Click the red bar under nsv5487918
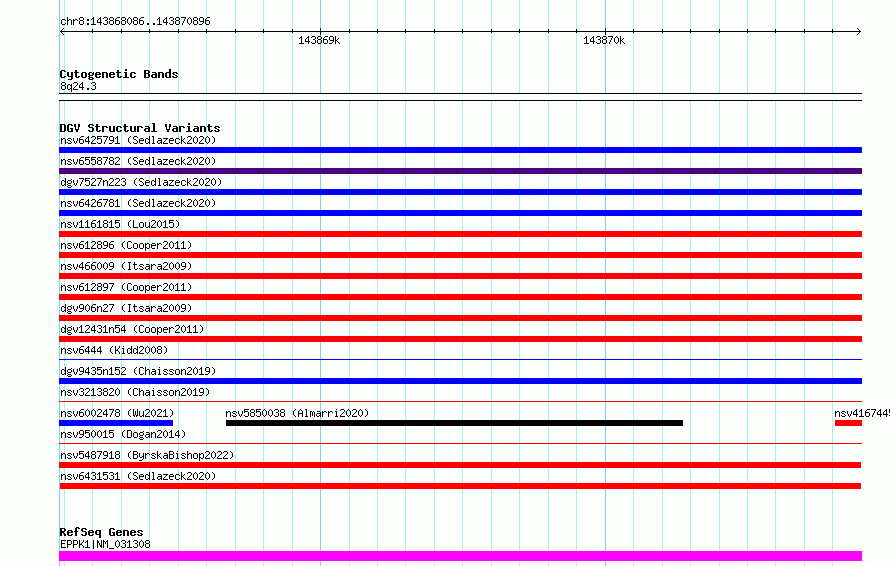The image size is (890, 566). click(x=460, y=465)
